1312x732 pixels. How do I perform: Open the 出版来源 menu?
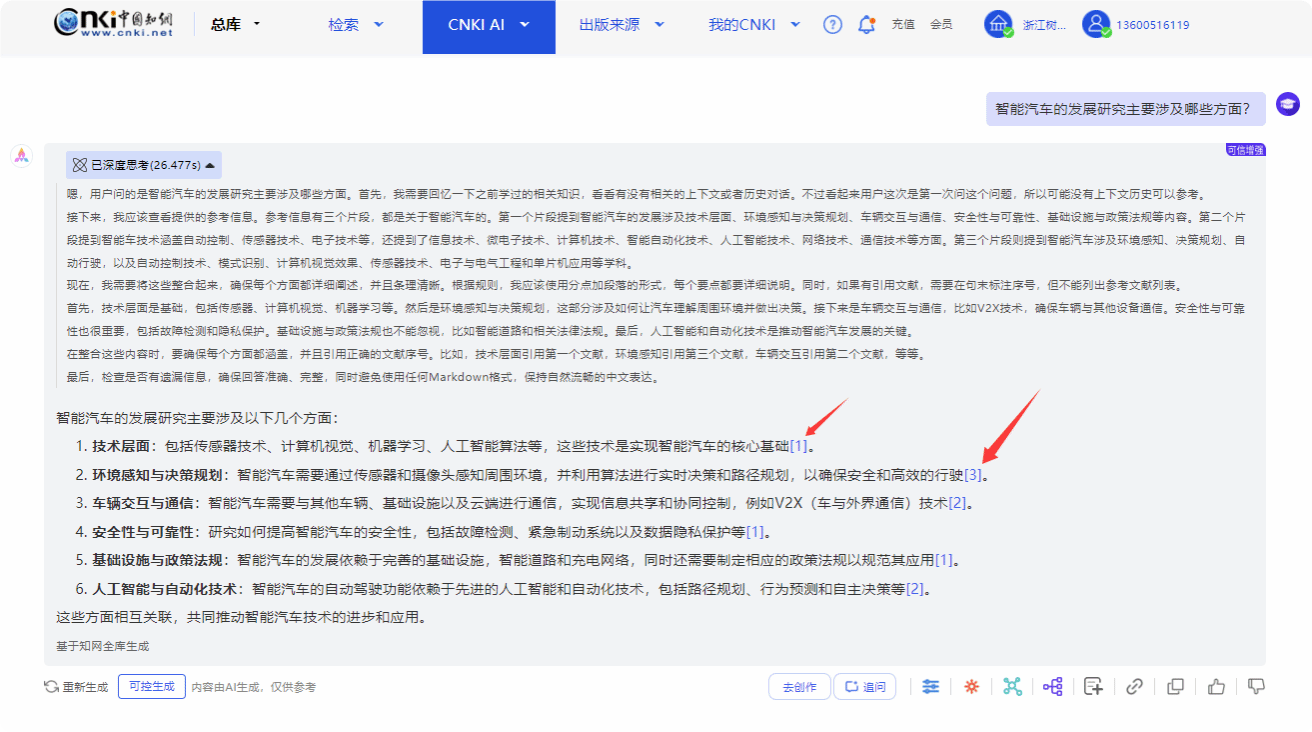[x=622, y=25]
